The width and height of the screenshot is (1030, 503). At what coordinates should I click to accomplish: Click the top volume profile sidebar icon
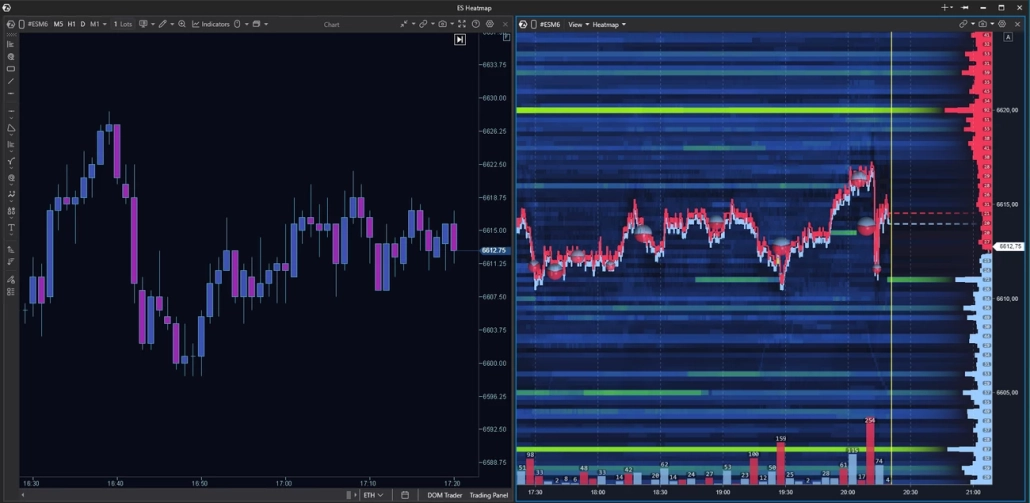coord(11,44)
